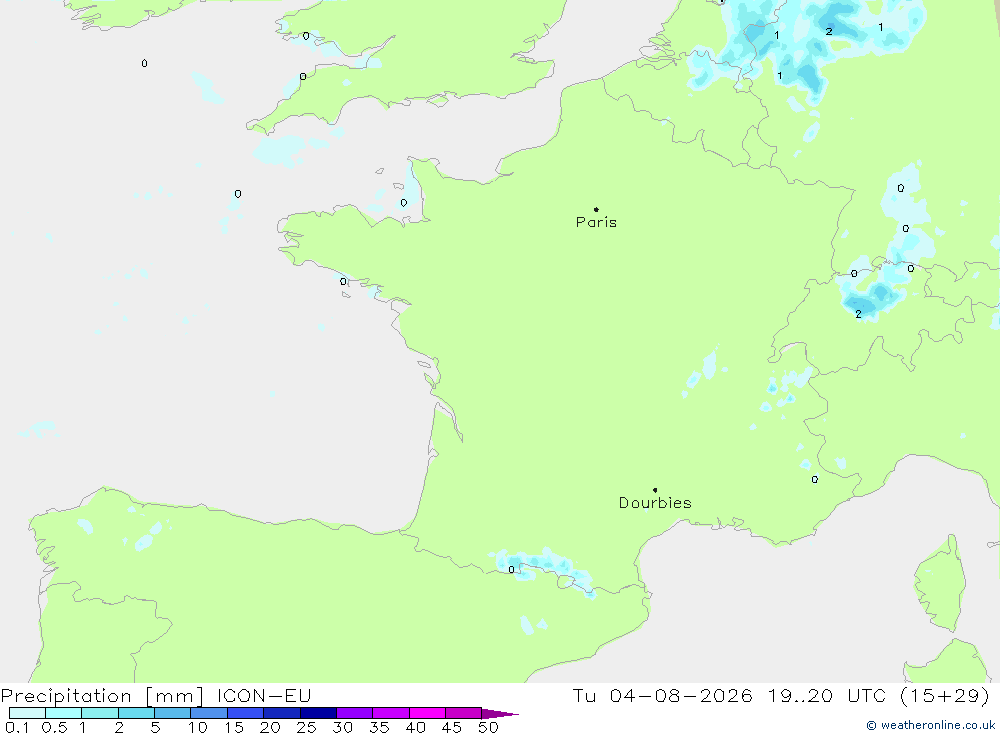The width and height of the screenshot is (1000, 733).
Task: Click the 'ICON-EU' model name text
Action: tap(264, 695)
